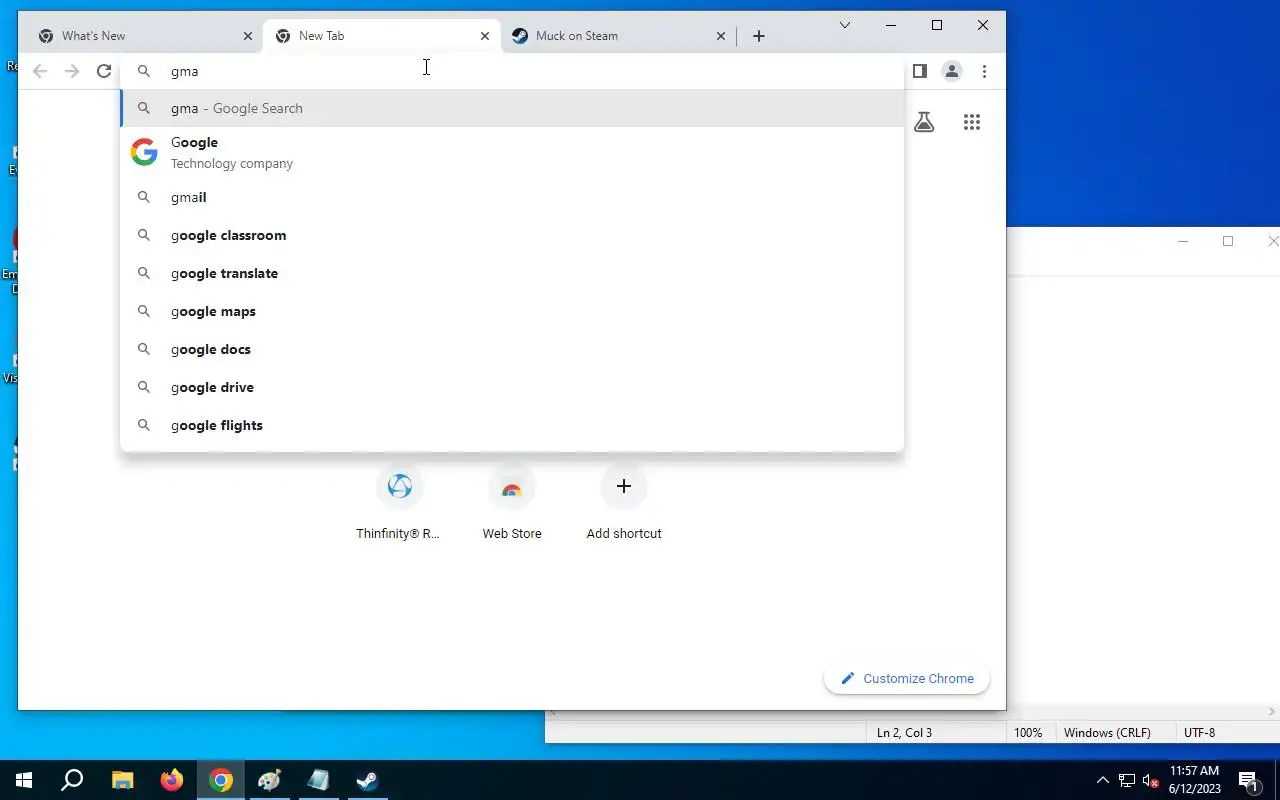Go forward with the forward arrow
This screenshot has width=1280, height=800.
tap(72, 71)
